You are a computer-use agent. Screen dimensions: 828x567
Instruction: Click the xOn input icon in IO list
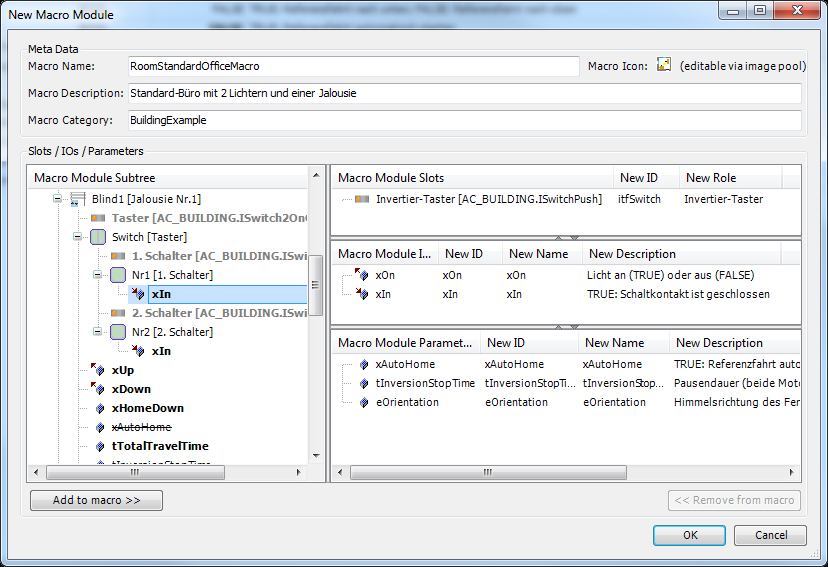tap(362, 275)
